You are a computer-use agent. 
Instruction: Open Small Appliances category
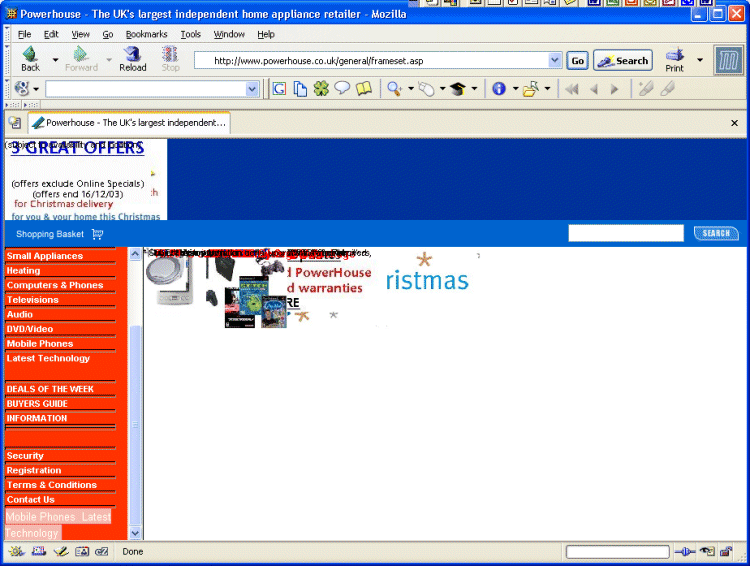[44, 256]
